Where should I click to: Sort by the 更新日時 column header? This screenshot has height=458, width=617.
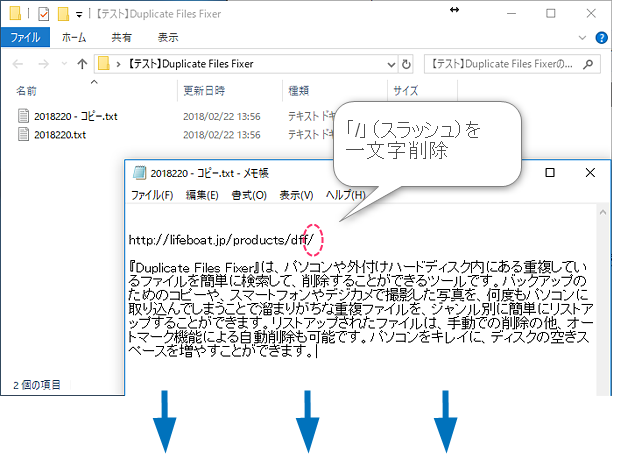click(x=204, y=91)
